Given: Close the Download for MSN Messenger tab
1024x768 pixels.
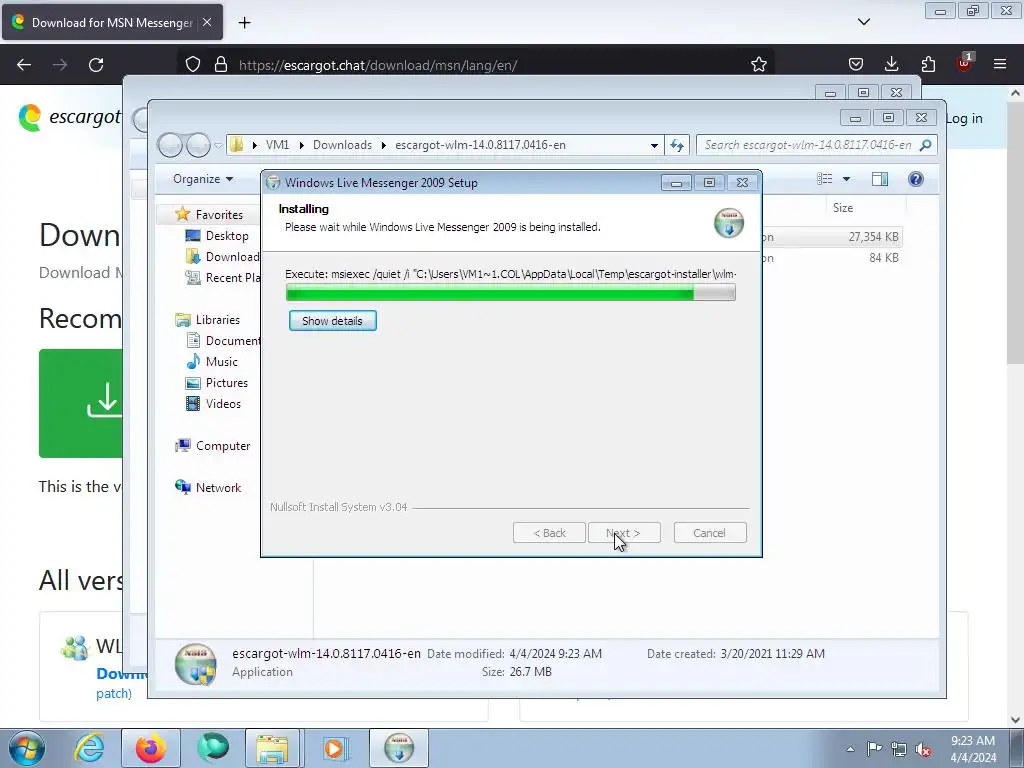Looking at the screenshot, I should (207, 22).
